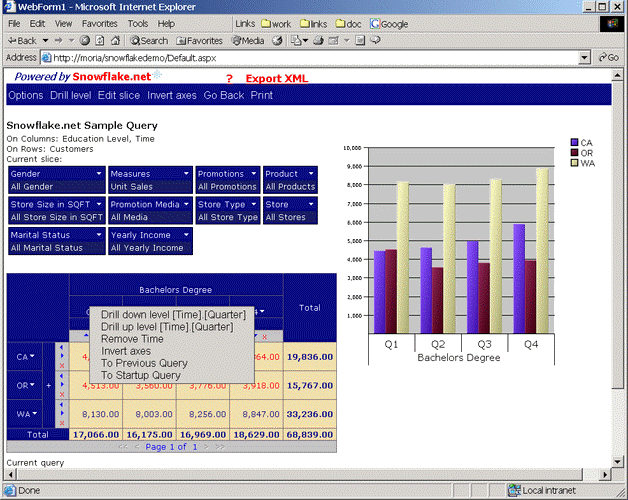
Task: Click the OR legend color swatch
Action: pyautogui.click(x=574, y=153)
